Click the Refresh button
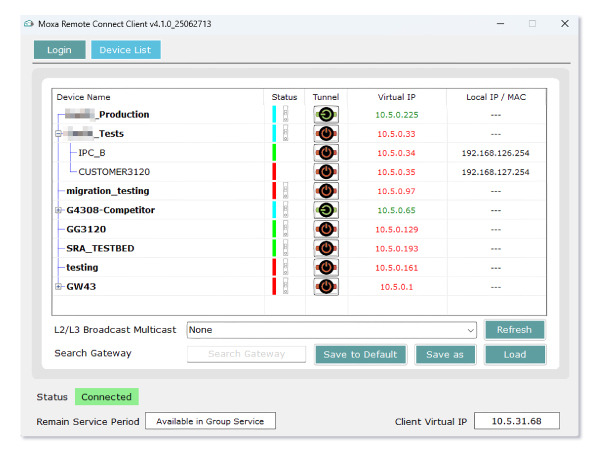The height and width of the screenshot is (460, 600). 514,329
